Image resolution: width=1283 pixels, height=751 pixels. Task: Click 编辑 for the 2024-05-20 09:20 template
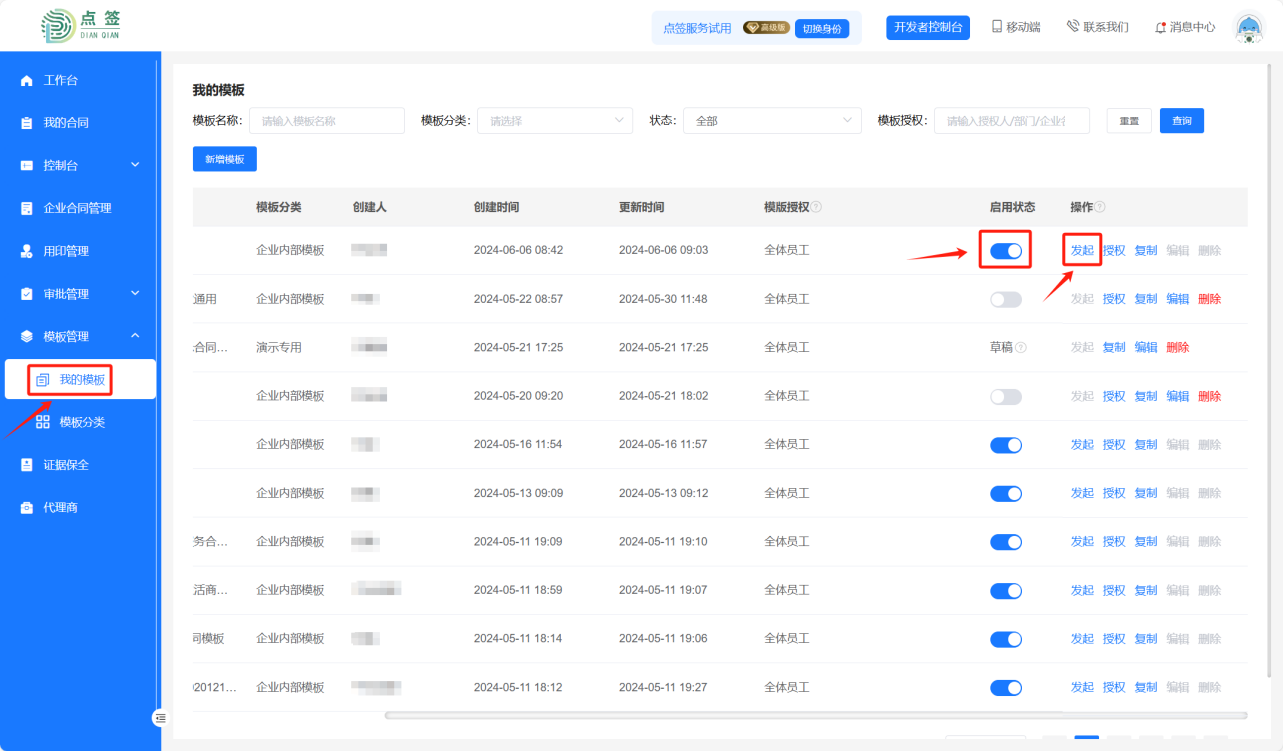(x=1178, y=396)
